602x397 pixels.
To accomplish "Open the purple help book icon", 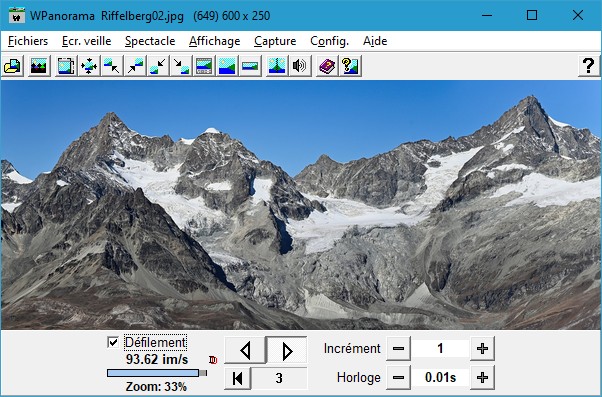I will coord(327,66).
